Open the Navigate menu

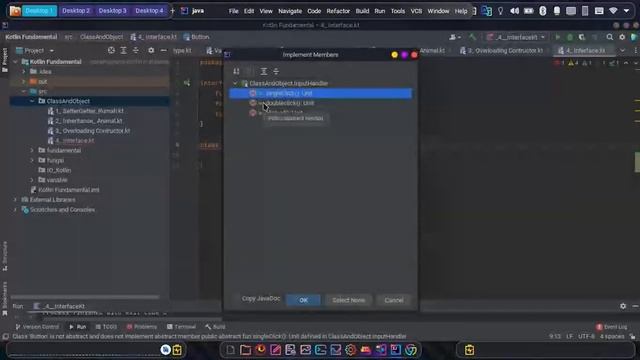click(x=290, y=11)
